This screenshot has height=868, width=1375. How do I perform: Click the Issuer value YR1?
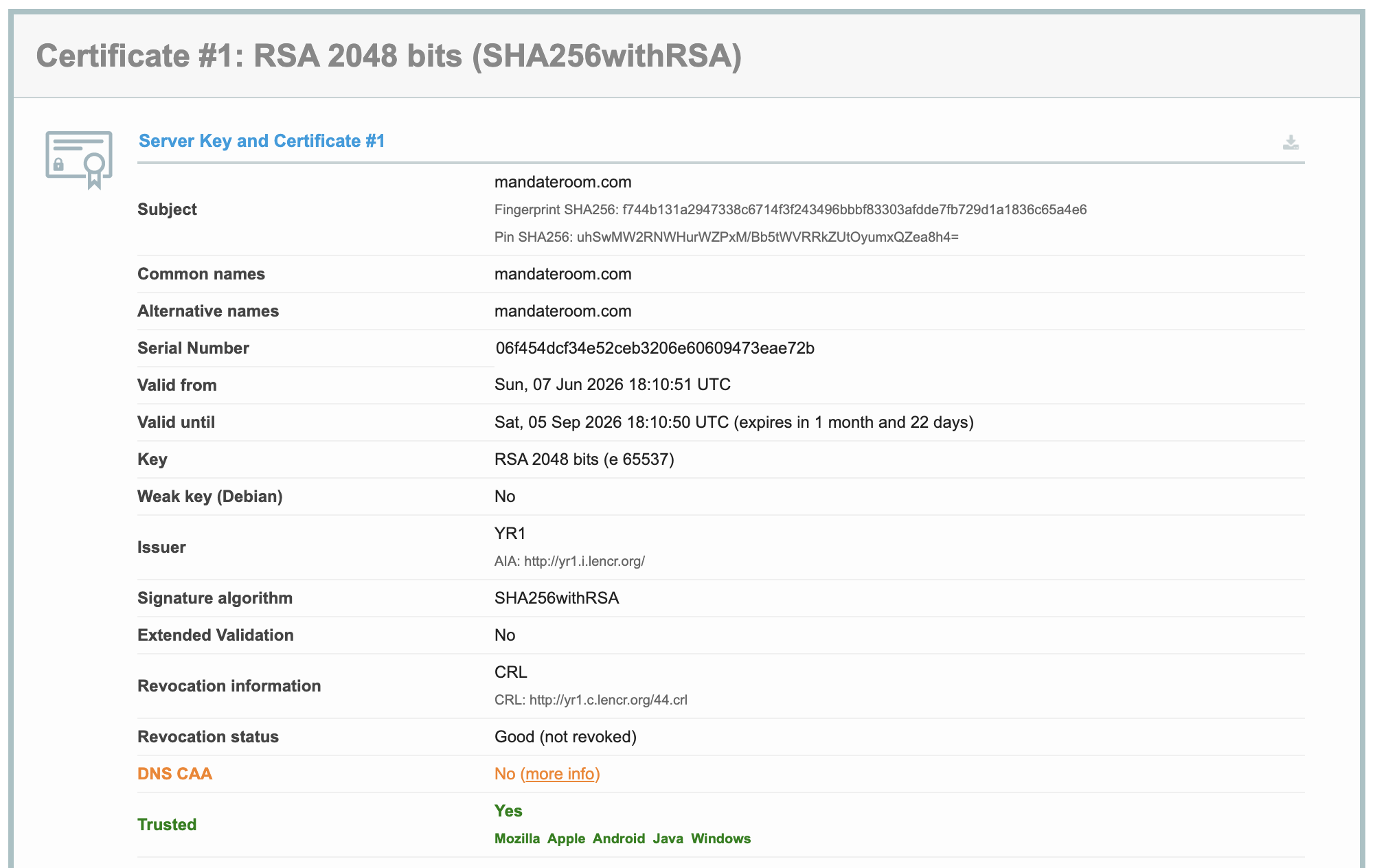coord(510,534)
